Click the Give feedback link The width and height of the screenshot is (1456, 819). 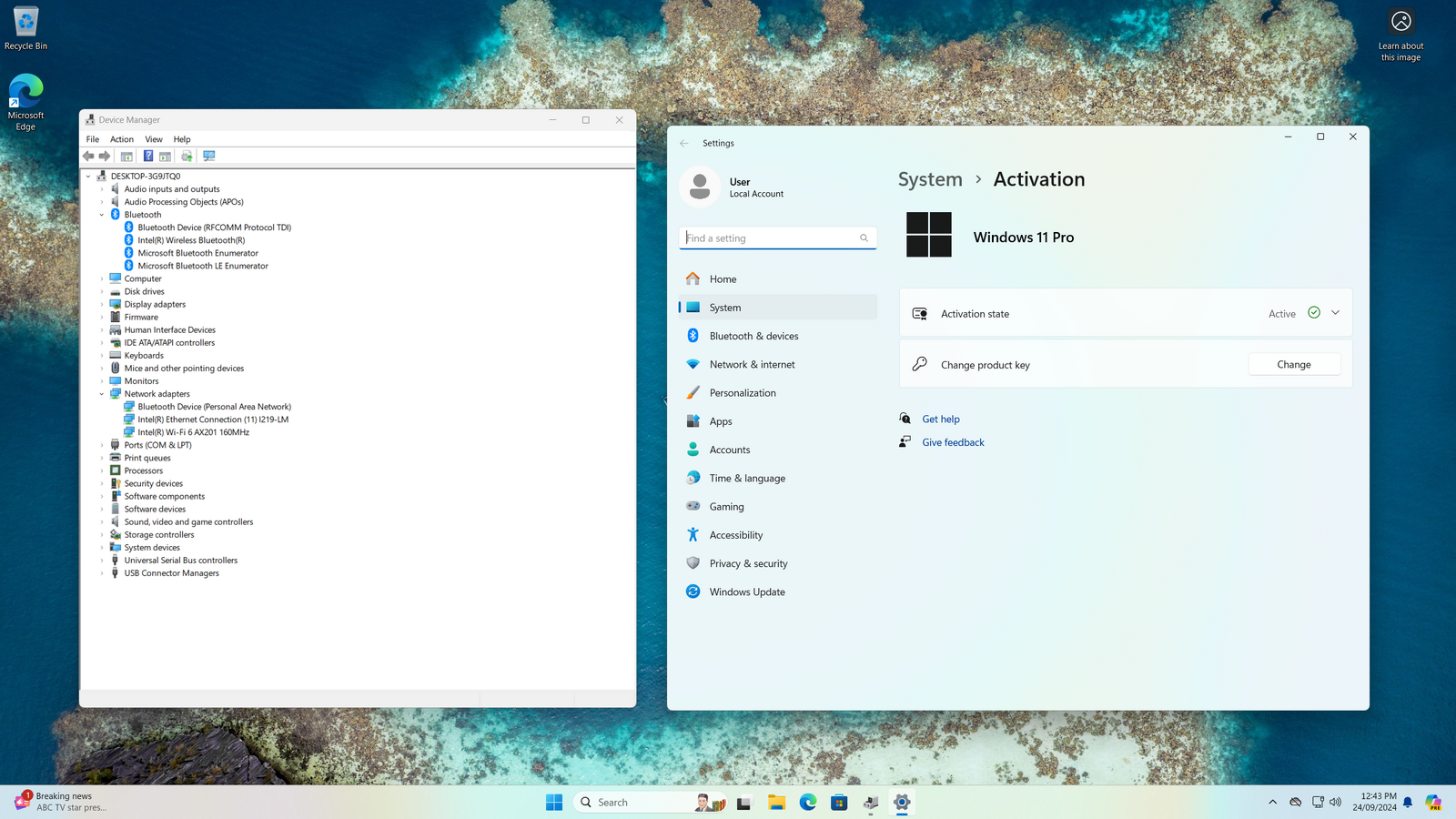pyautogui.click(x=953, y=442)
